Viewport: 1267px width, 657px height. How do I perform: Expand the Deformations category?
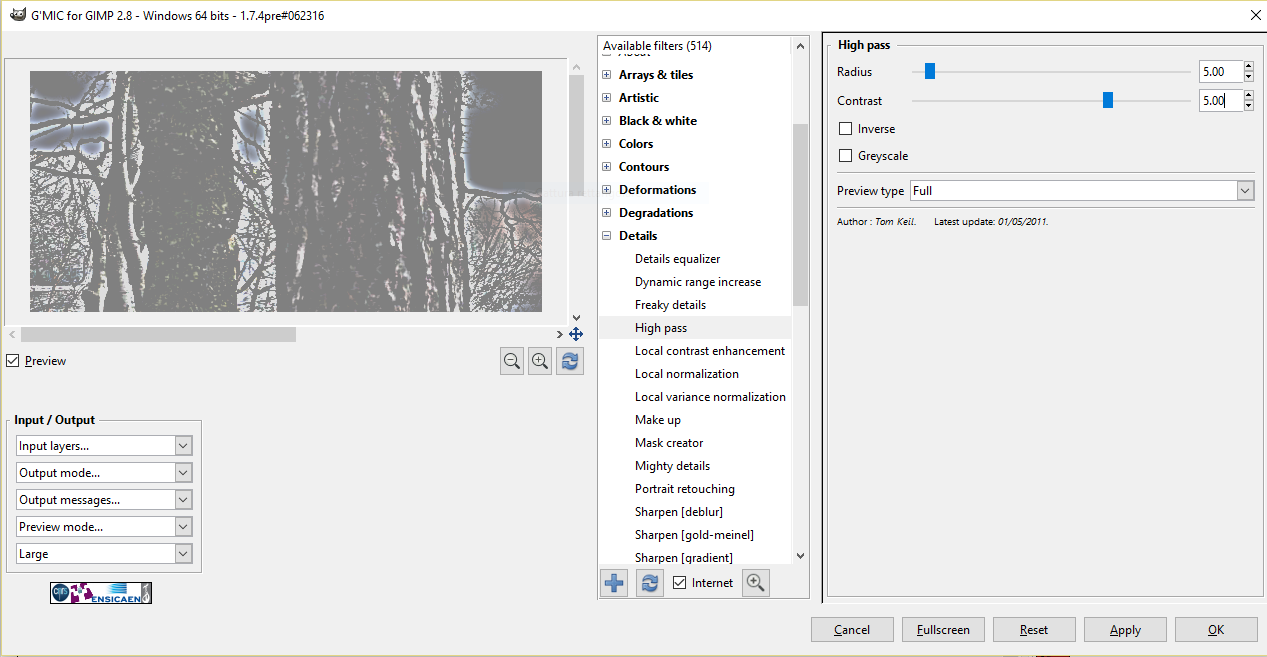pyautogui.click(x=606, y=190)
